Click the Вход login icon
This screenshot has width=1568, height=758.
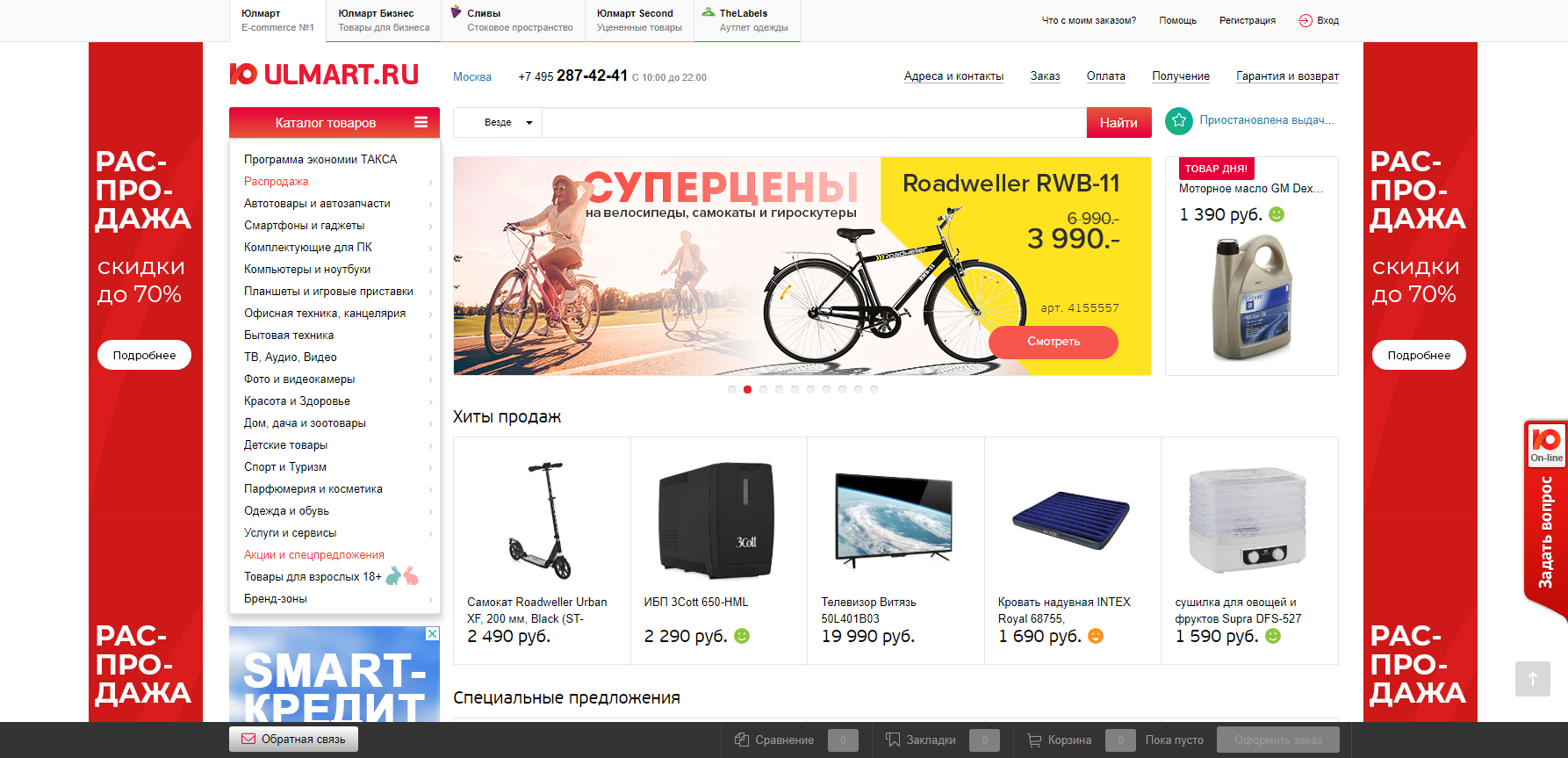(1305, 20)
